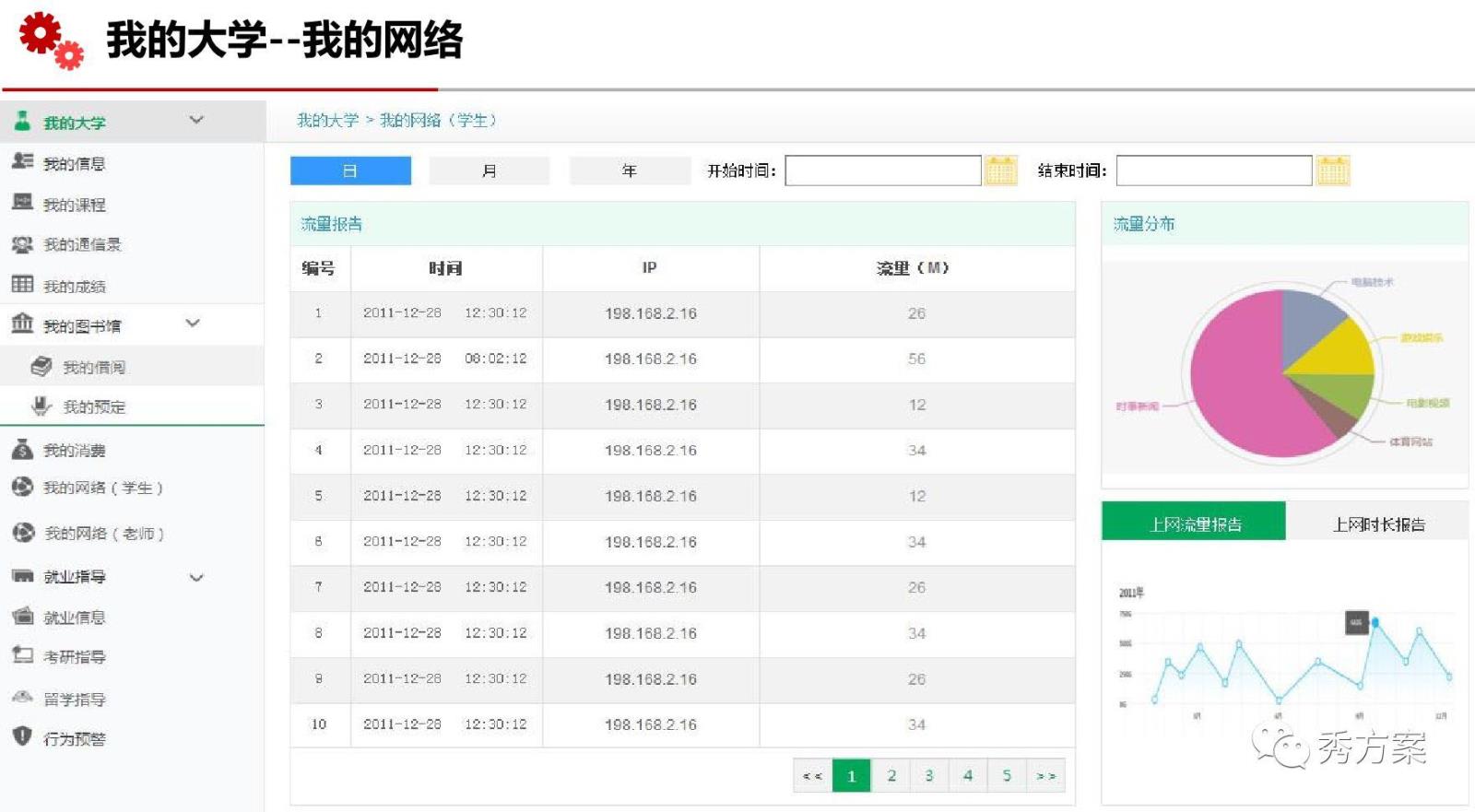The height and width of the screenshot is (812, 1475).
Task: Click the 开始时间 input field
Action: [882, 171]
